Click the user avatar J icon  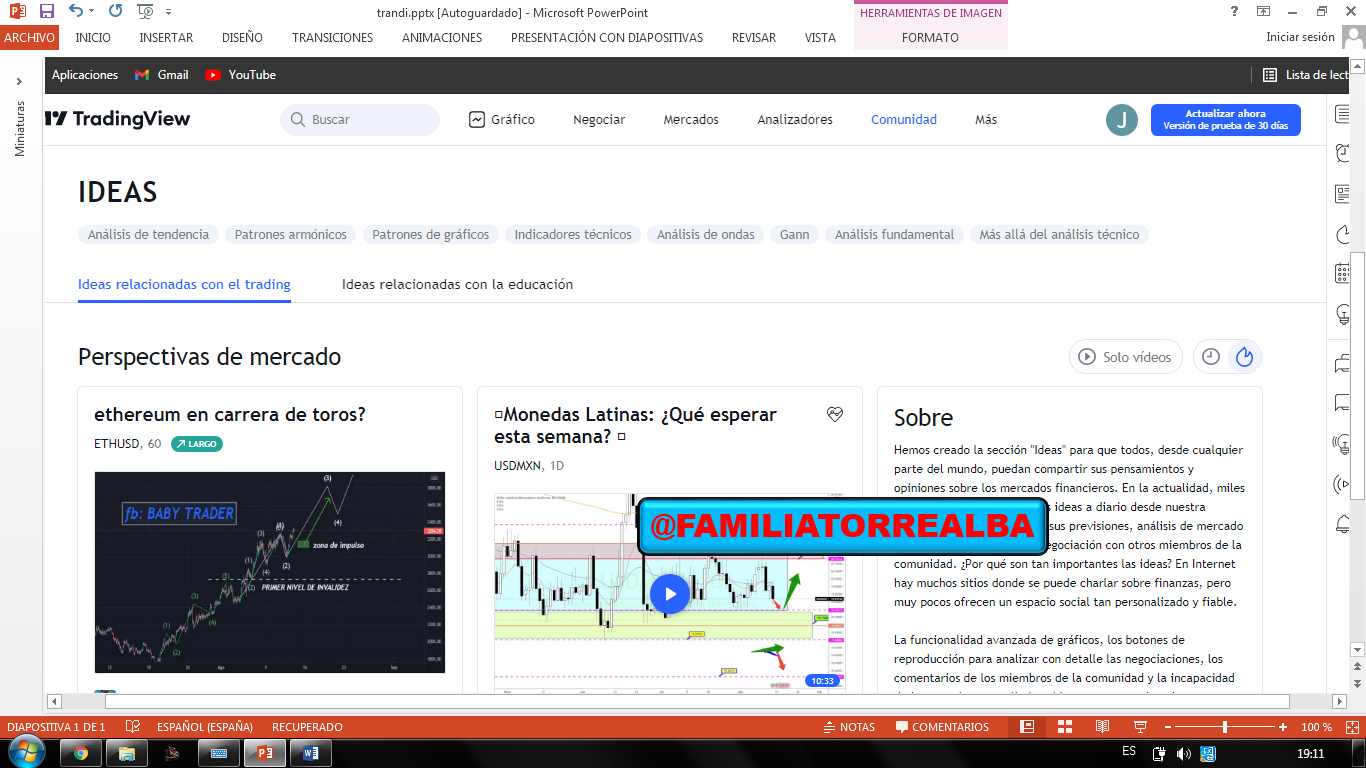coord(1122,120)
